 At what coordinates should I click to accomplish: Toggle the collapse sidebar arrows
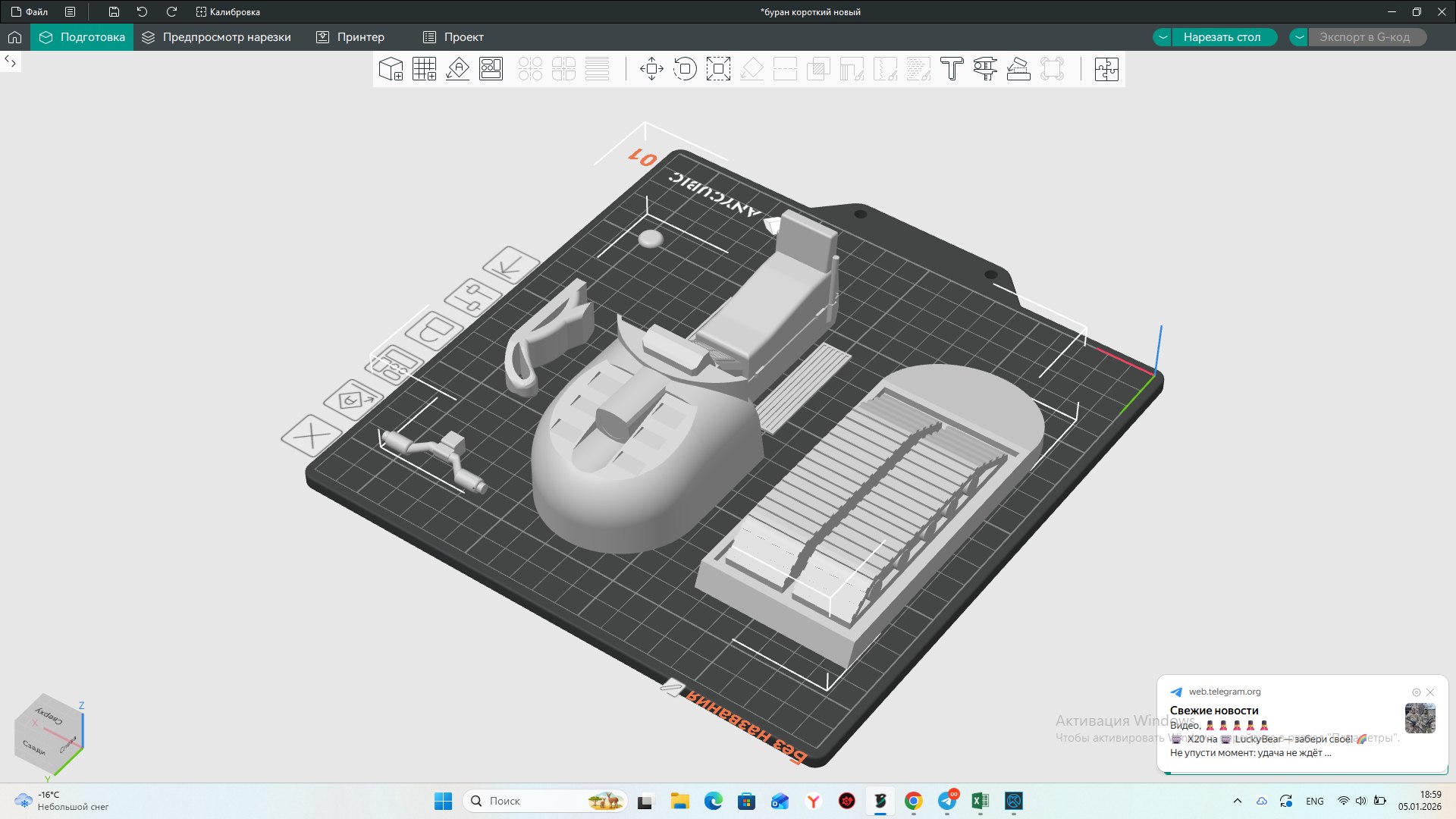coord(11,61)
